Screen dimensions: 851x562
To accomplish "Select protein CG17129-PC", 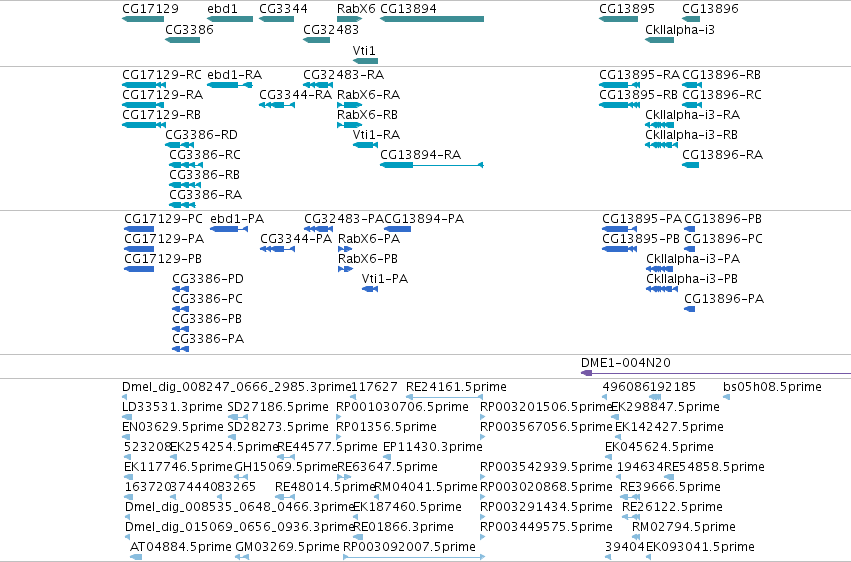I will point(139,229).
